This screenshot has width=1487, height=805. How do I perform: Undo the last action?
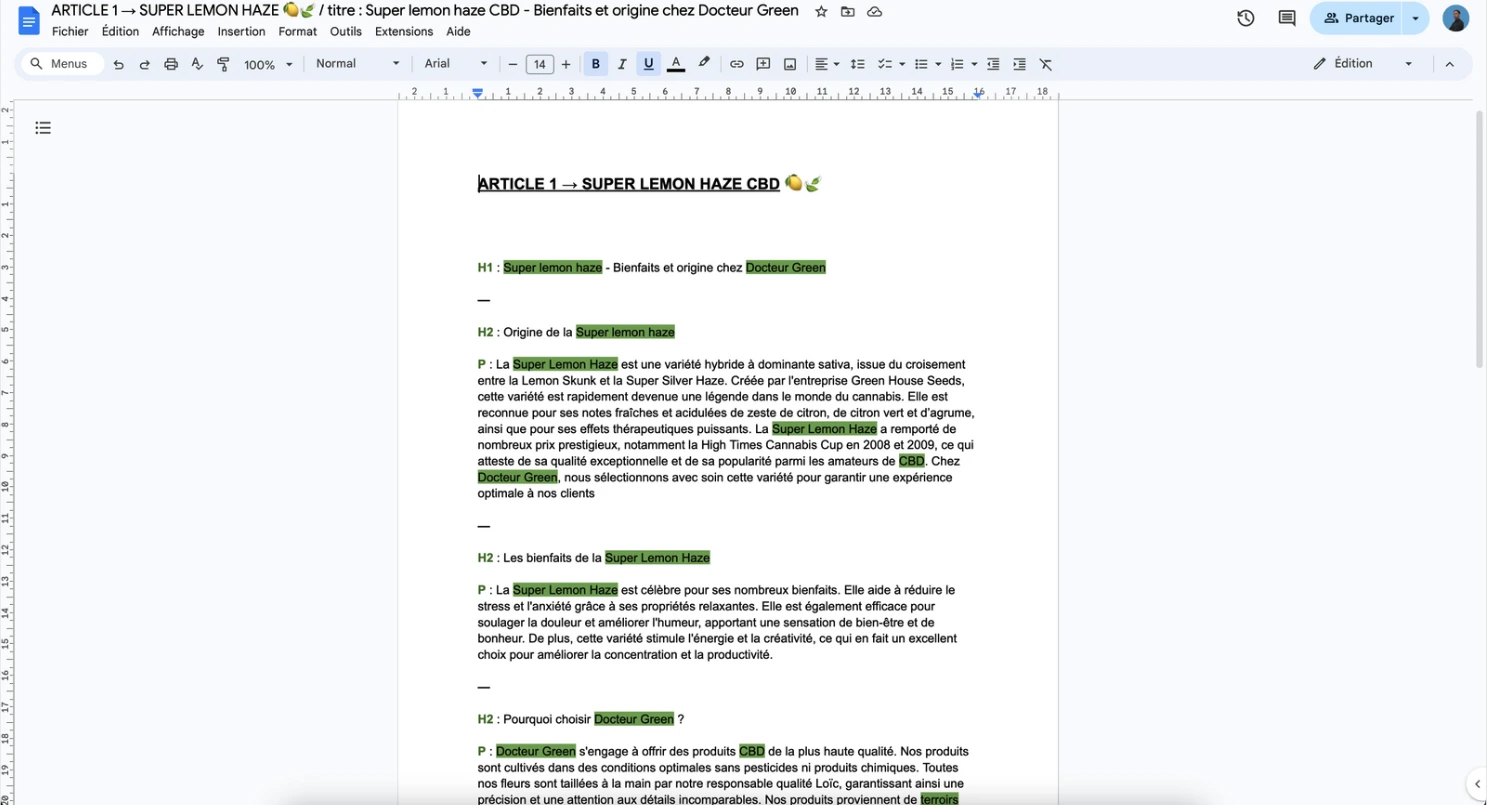[x=118, y=64]
